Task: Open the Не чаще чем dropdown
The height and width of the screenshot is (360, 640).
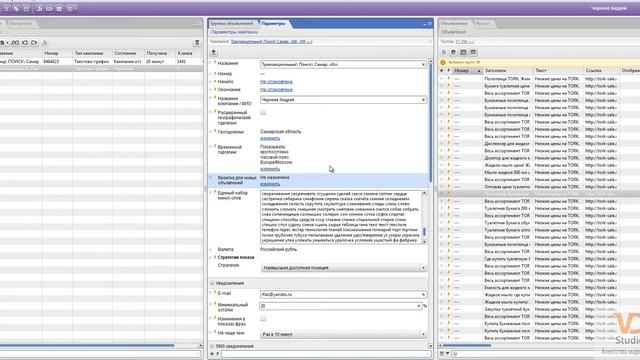Action: coord(344,334)
